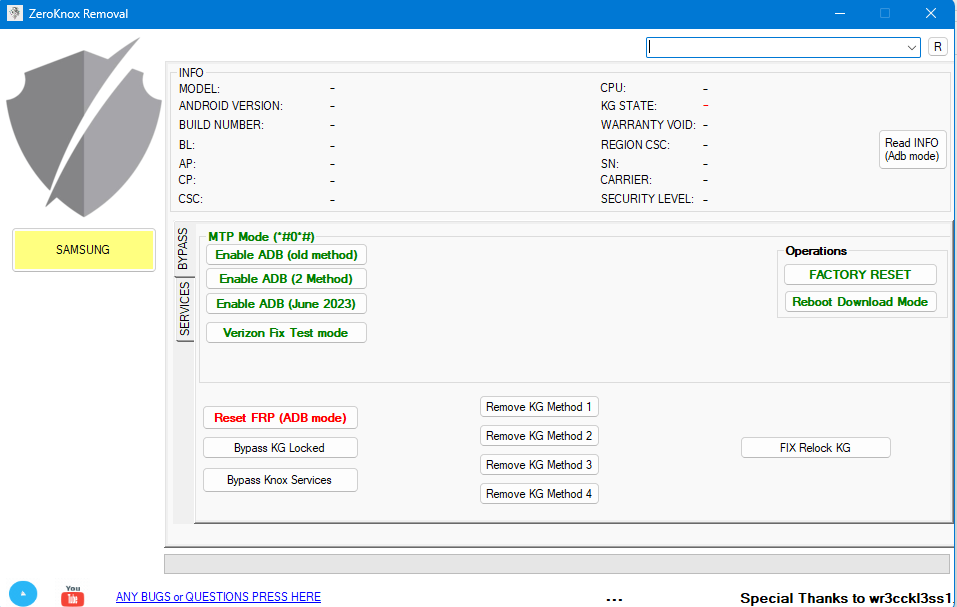Choose Enable ADB (June 2023)
This screenshot has height=607, width=957.
click(286, 304)
